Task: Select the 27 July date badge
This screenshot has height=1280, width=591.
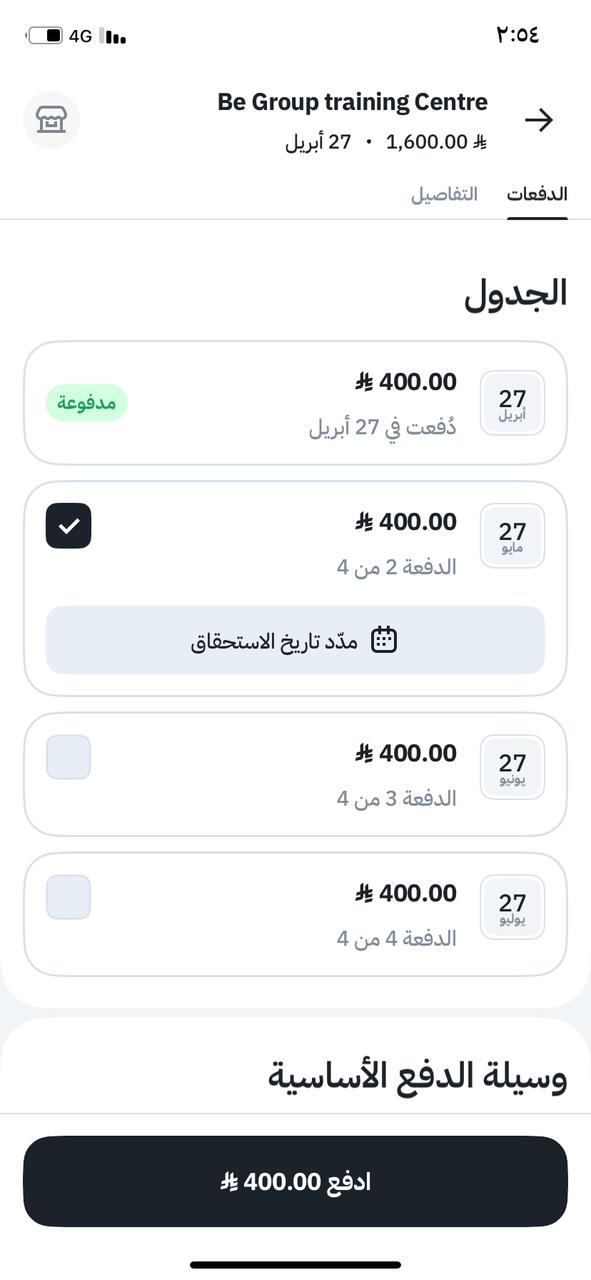Action: point(512,907)
